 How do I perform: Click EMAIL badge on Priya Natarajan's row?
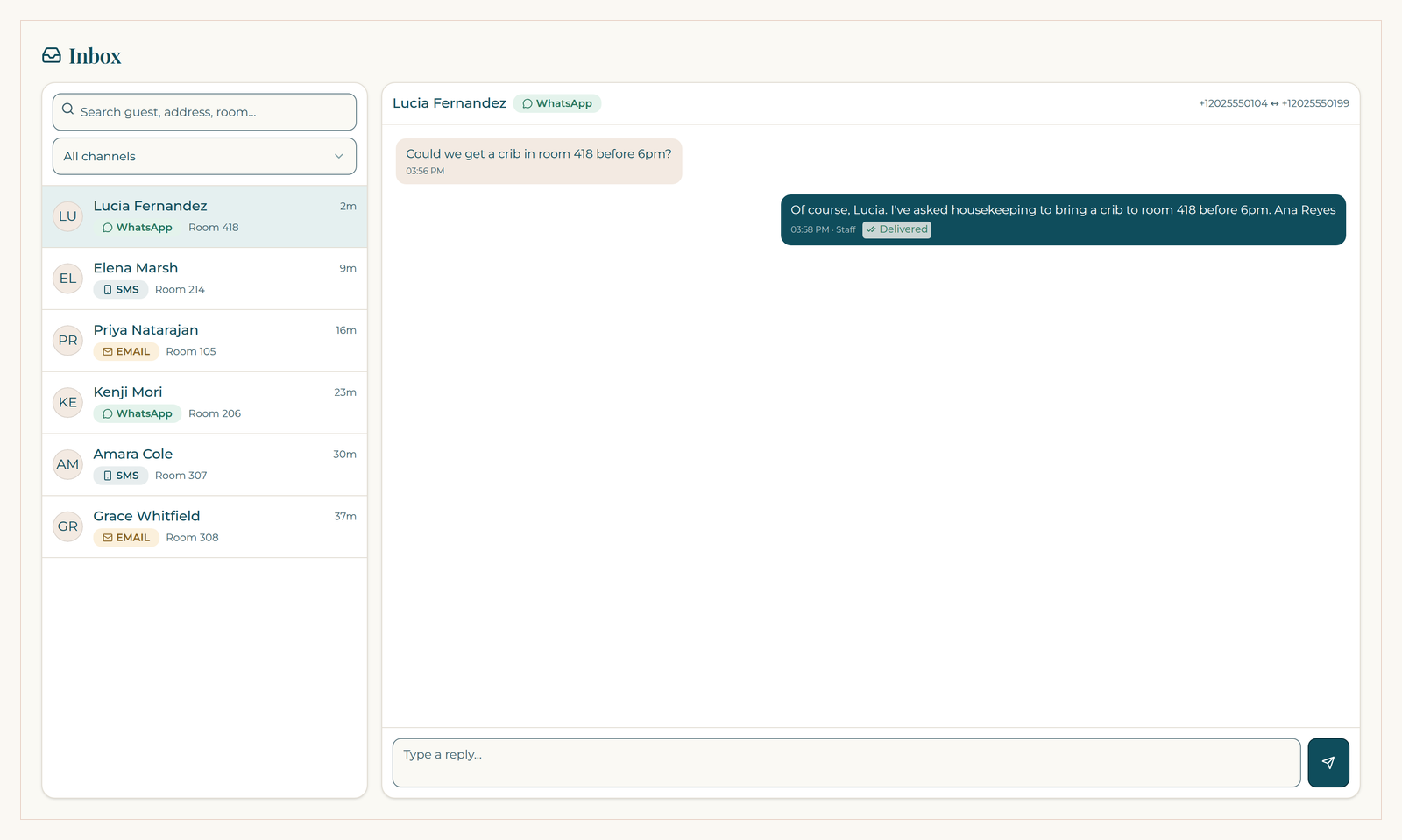tap(126, 352)
